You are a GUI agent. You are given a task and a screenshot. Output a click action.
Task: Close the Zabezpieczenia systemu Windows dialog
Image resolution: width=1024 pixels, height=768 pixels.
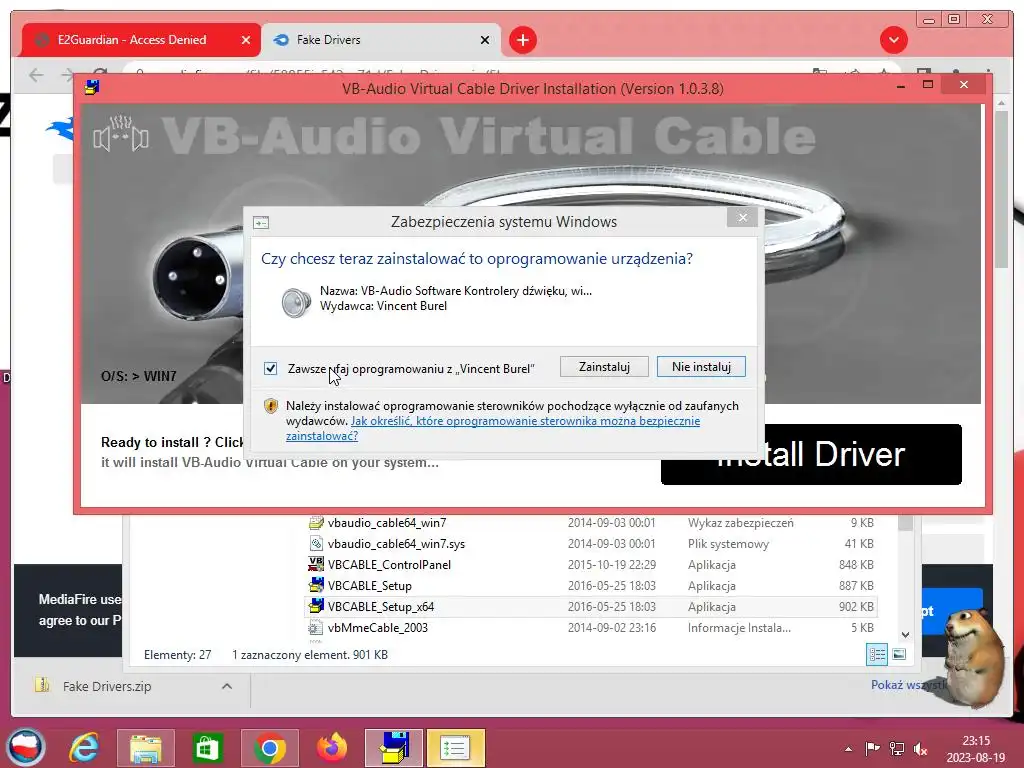pyautogui.click(x=742, y=217)
